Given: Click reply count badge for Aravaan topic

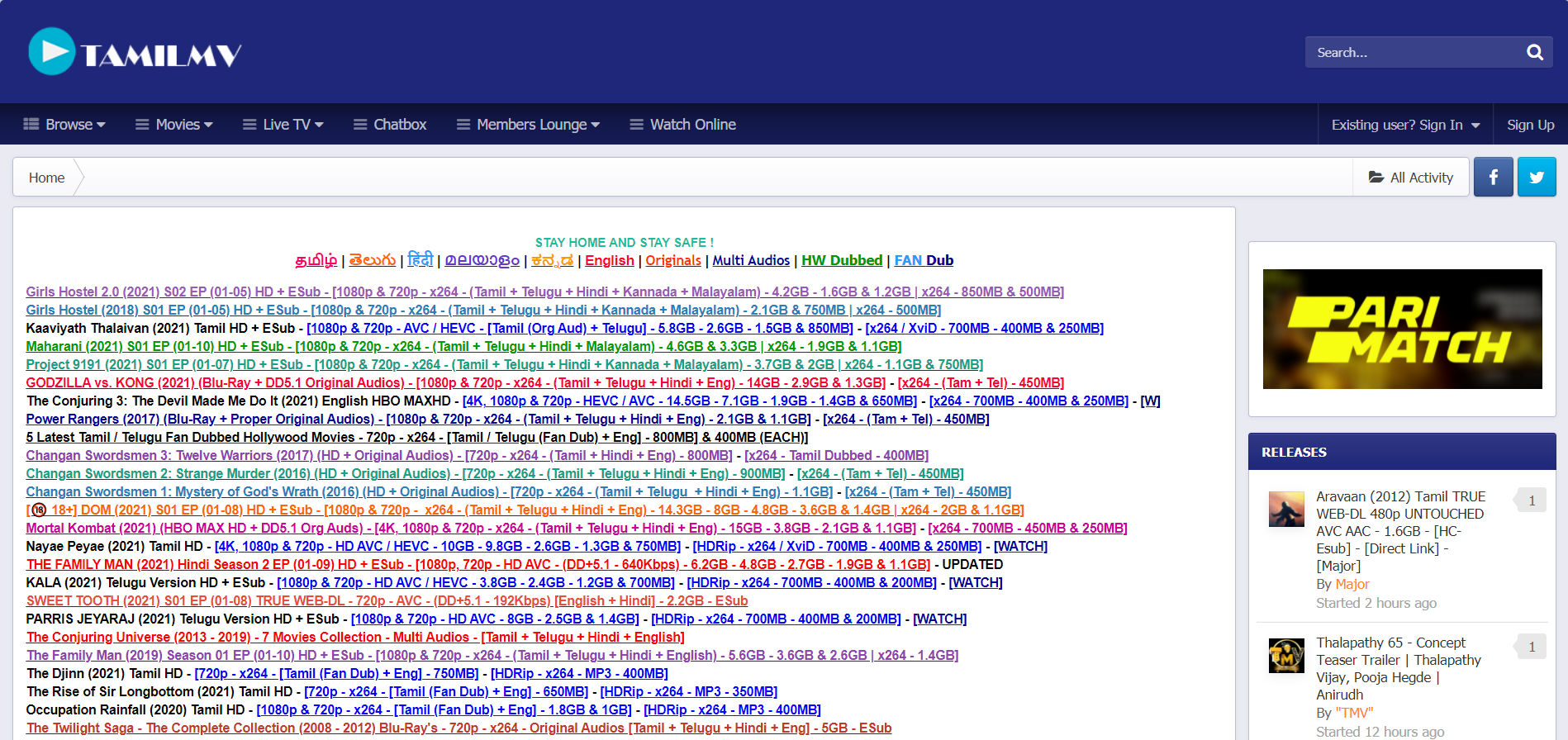Looking at the screenshot, I should click(x=1531, y=500).
